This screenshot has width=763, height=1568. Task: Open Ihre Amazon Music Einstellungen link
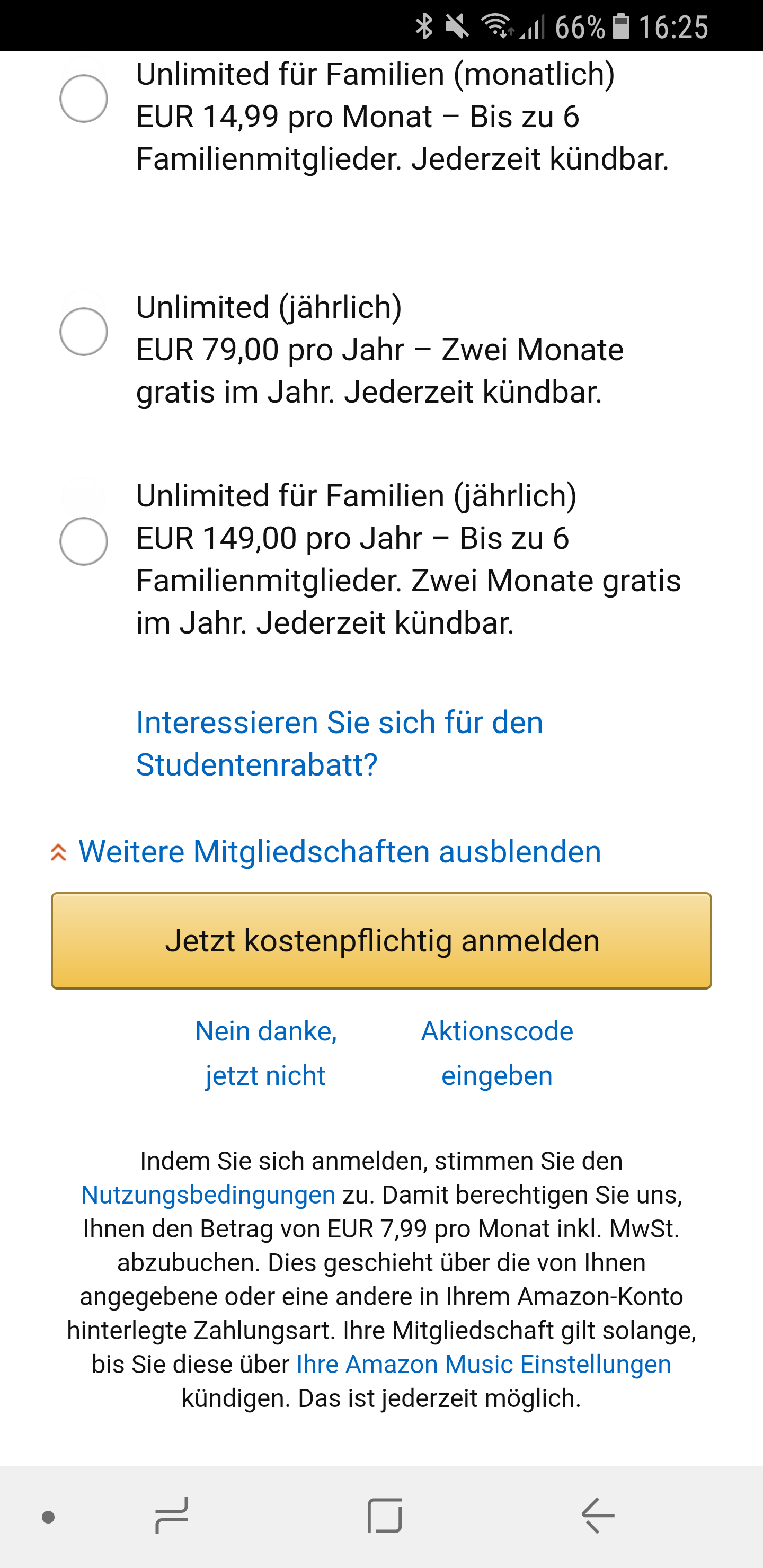tap(483, 1364)
